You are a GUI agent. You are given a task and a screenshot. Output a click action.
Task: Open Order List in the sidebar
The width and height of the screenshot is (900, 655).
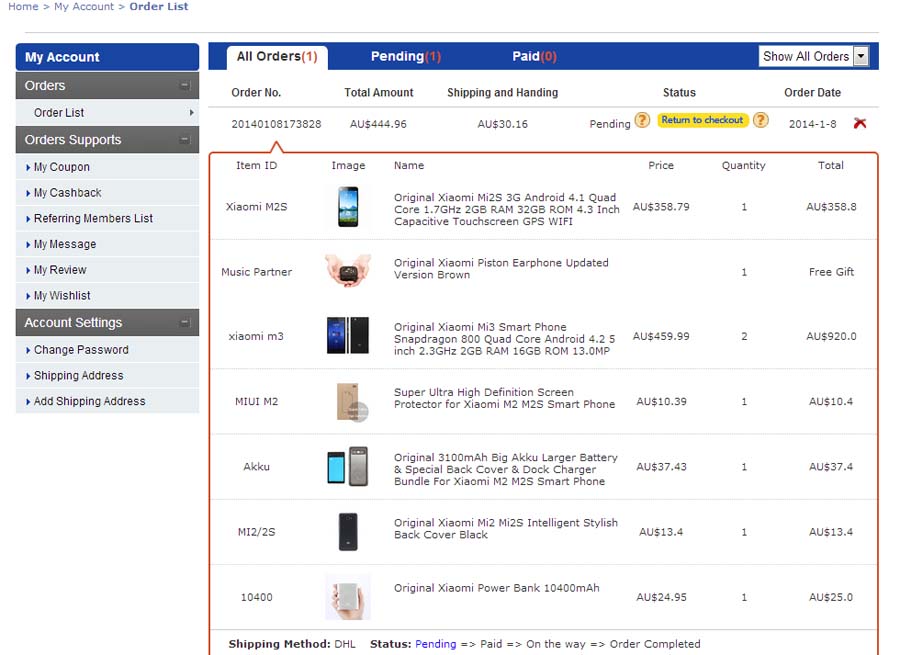[59, 113]
